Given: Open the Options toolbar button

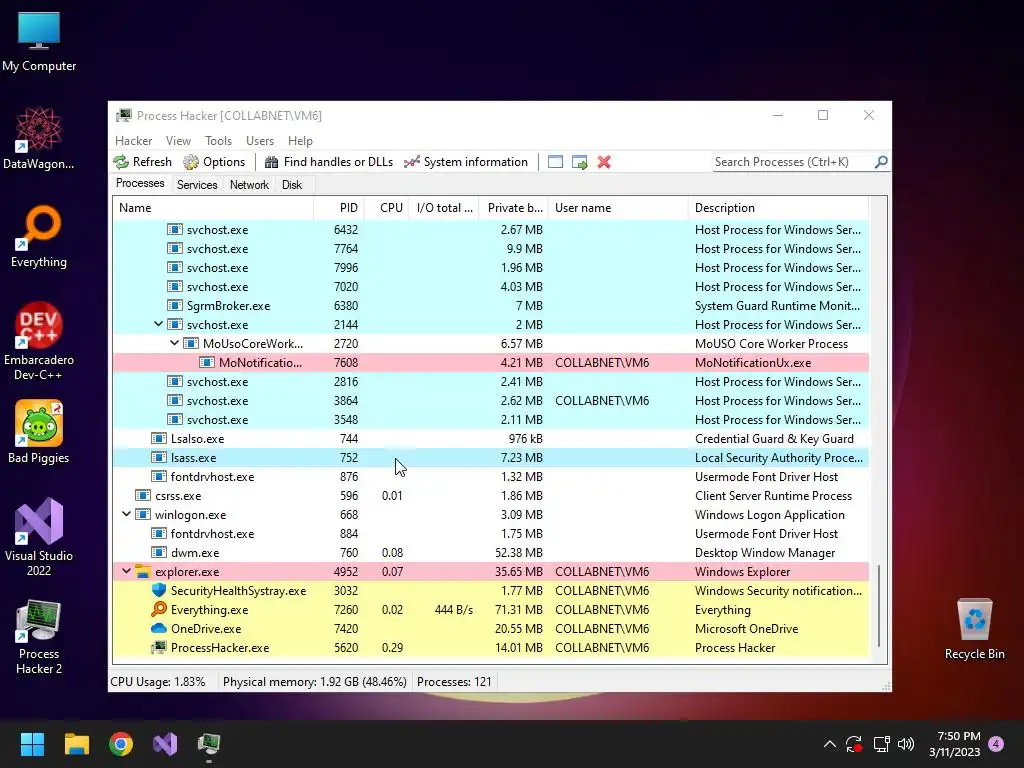Looking at the screenshot, I should coord(214,162).
